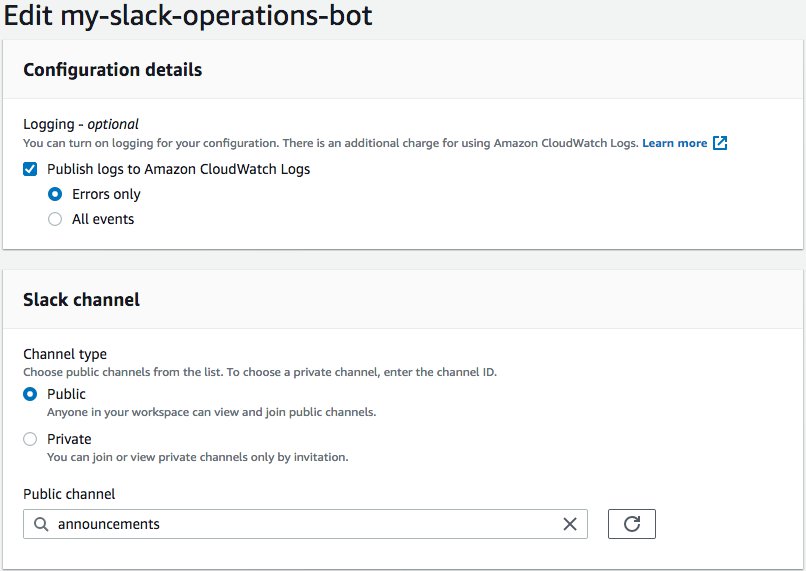The width and height of the screenshot is (806, 571).
Task: Select the Errors only radio option
Action: [x=54, y=194]
